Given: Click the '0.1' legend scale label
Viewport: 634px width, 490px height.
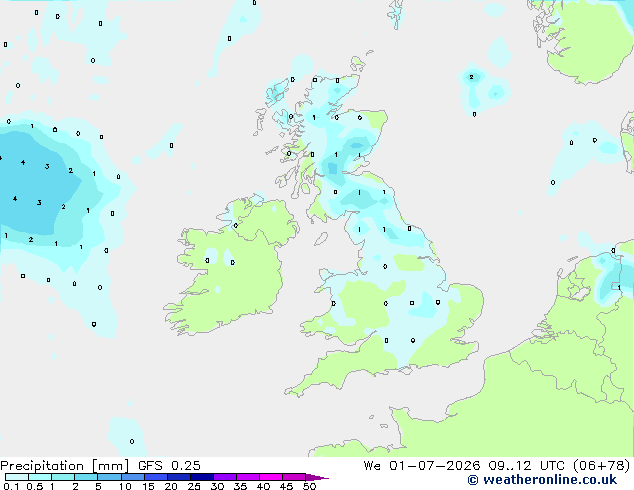Looking at the screenshot, I should (x=11, y=486).
